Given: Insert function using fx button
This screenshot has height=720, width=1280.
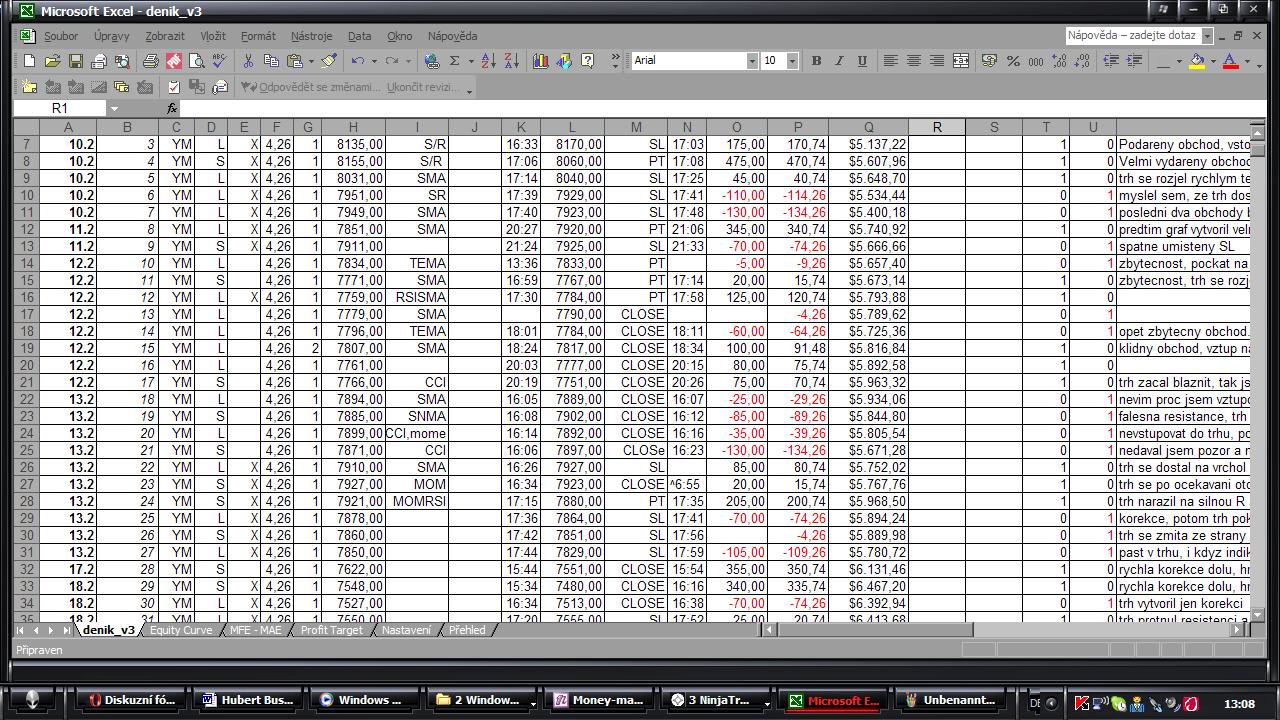Looking at the screenshot, I should click(x=172, y=108).
